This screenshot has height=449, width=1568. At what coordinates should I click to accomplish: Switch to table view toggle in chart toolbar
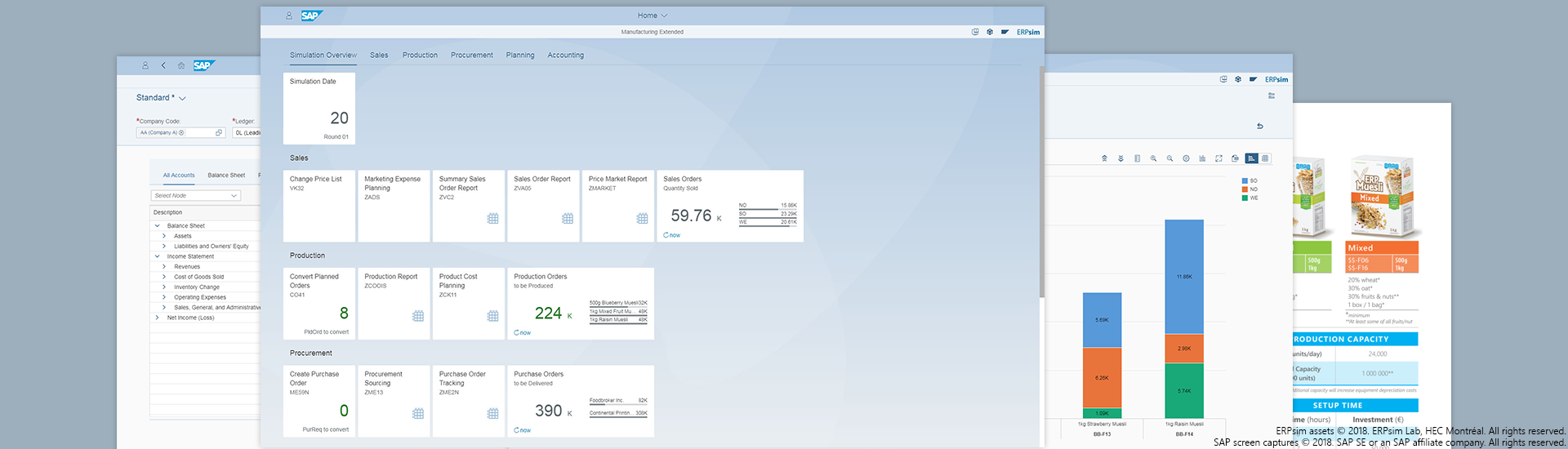1265,158
